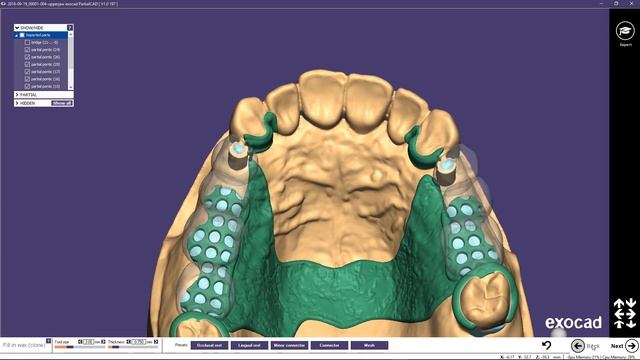Image resolution: width=640 pixels, height=360 pixels.
Task: Click the app icon in the title bar
Action: pos(3,3)
